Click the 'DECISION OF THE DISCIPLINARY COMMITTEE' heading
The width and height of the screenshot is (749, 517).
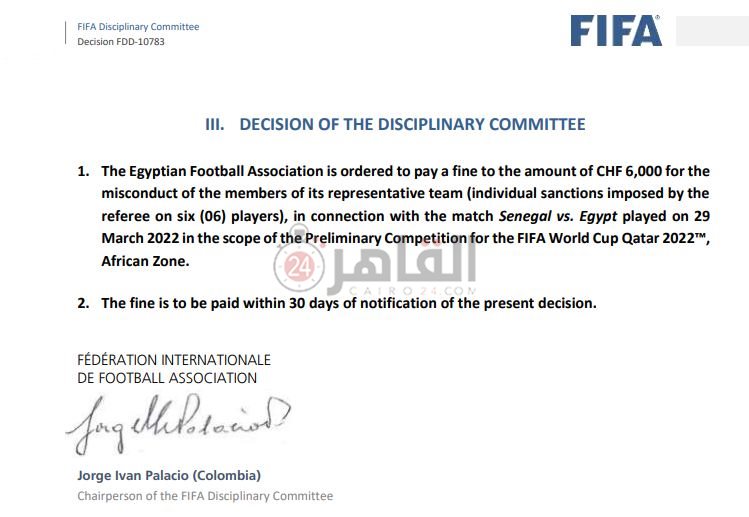[x=412, y=125]
